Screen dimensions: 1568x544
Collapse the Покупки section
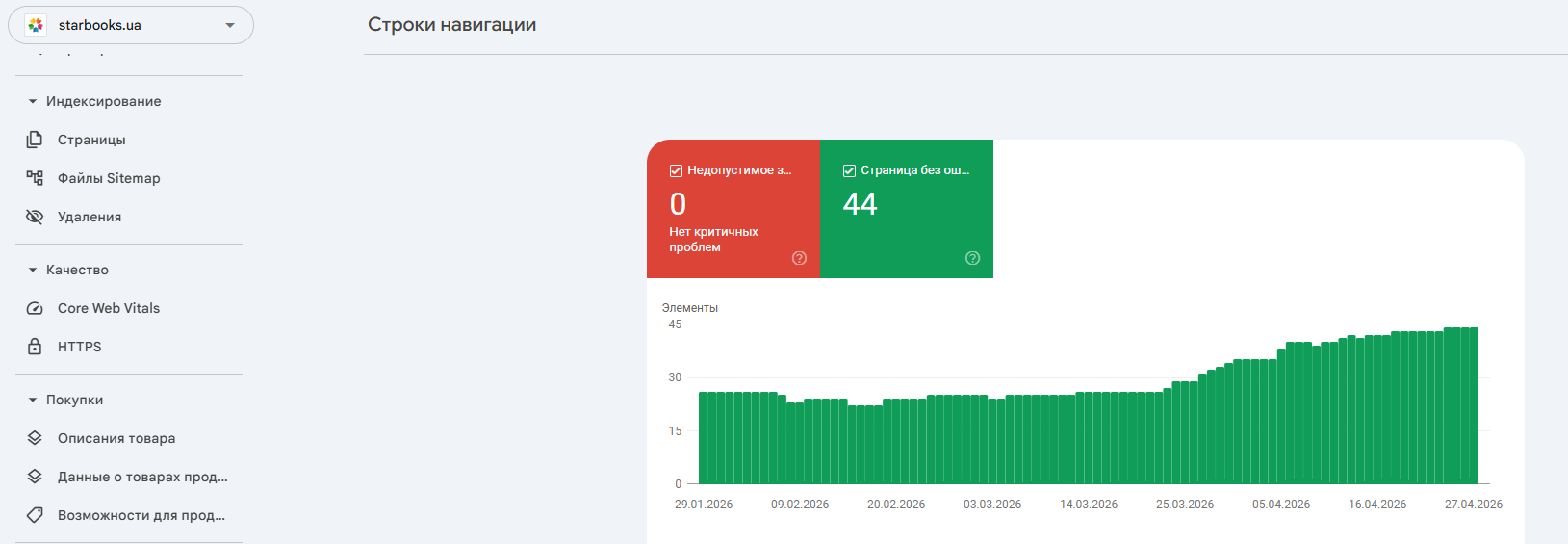click(33, 400)
